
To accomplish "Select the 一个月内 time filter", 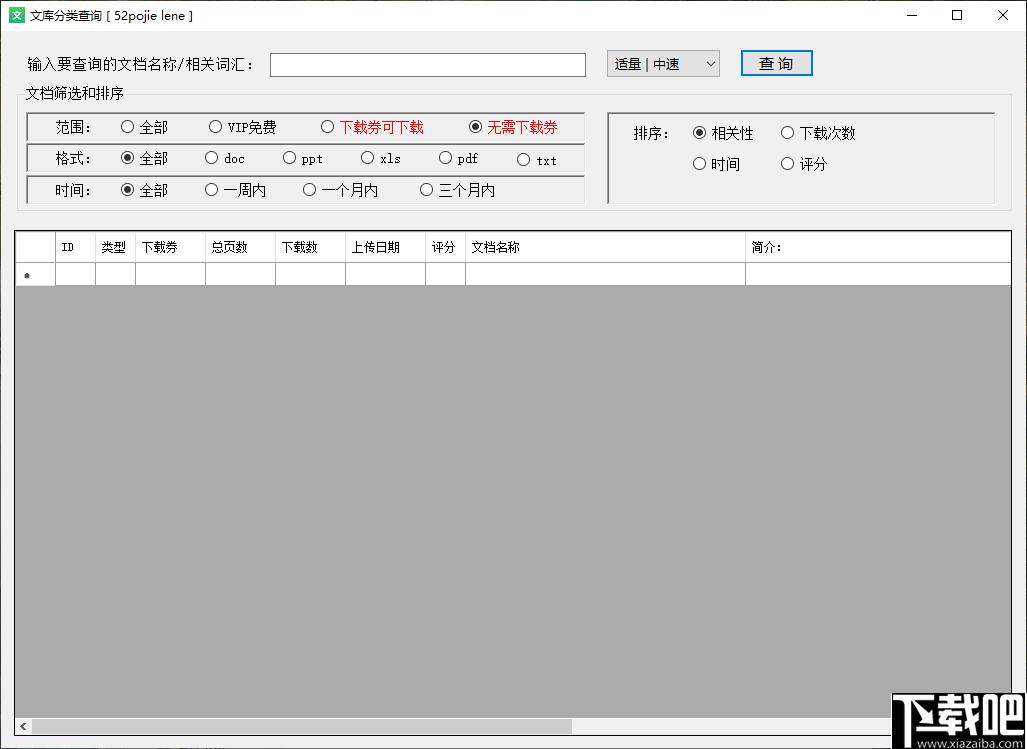I will (340, 191).
